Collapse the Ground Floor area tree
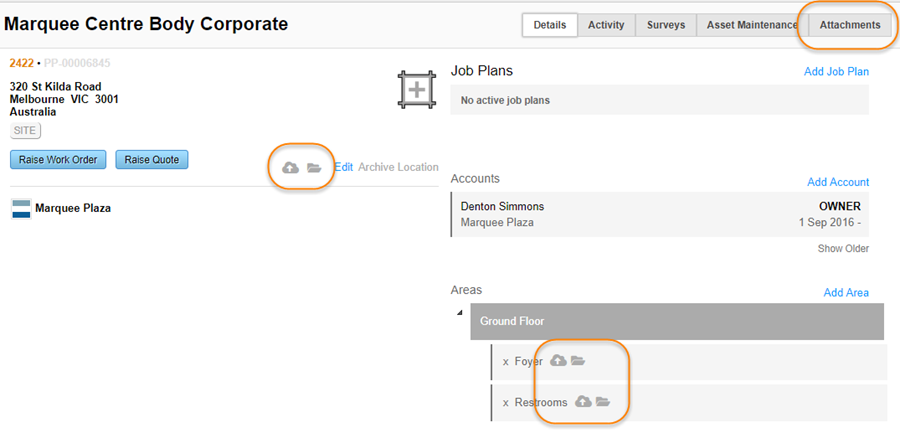This screenshot has height=433, width=900. click(x=461, y=313)
